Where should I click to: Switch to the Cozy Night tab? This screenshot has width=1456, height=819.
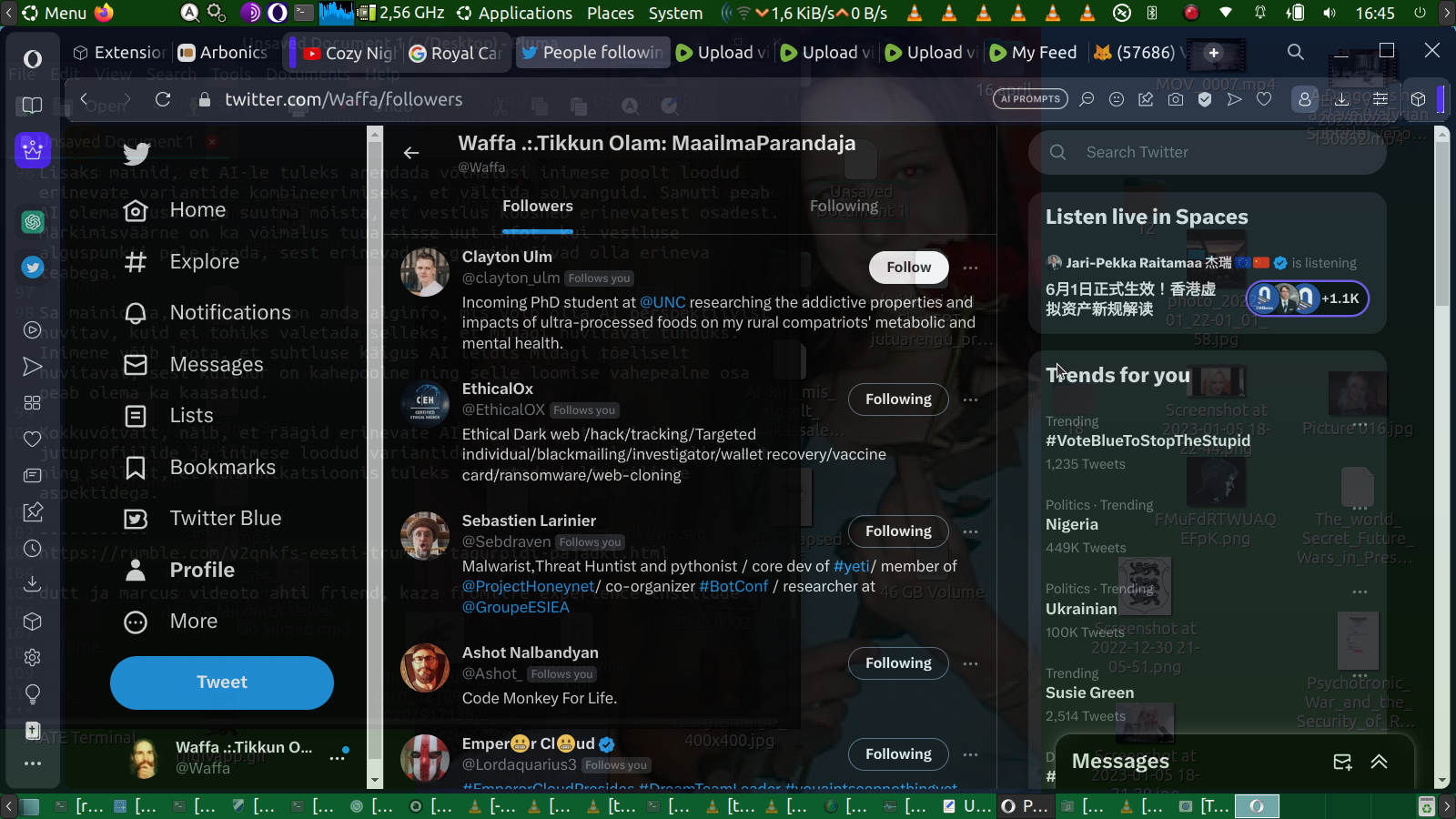click(350, 53)
